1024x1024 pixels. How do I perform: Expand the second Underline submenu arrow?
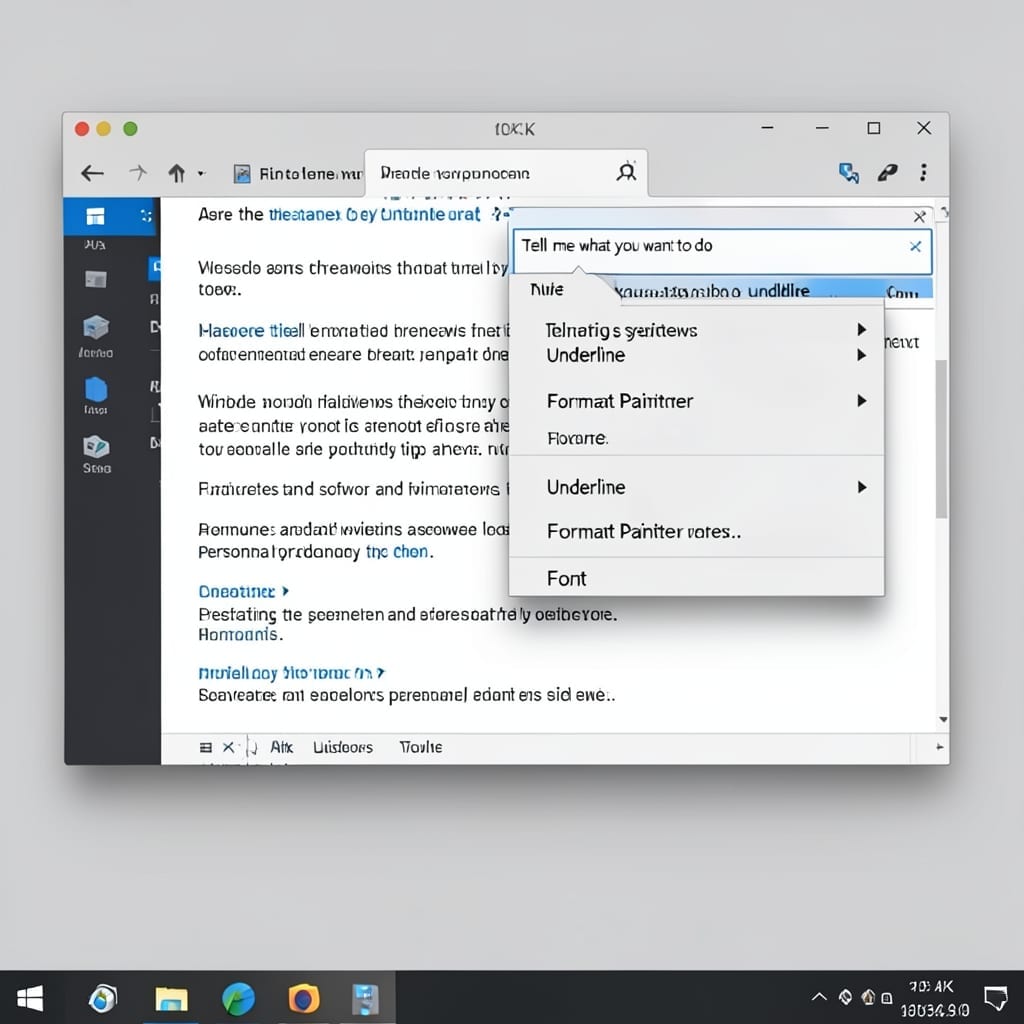point(861,487)
